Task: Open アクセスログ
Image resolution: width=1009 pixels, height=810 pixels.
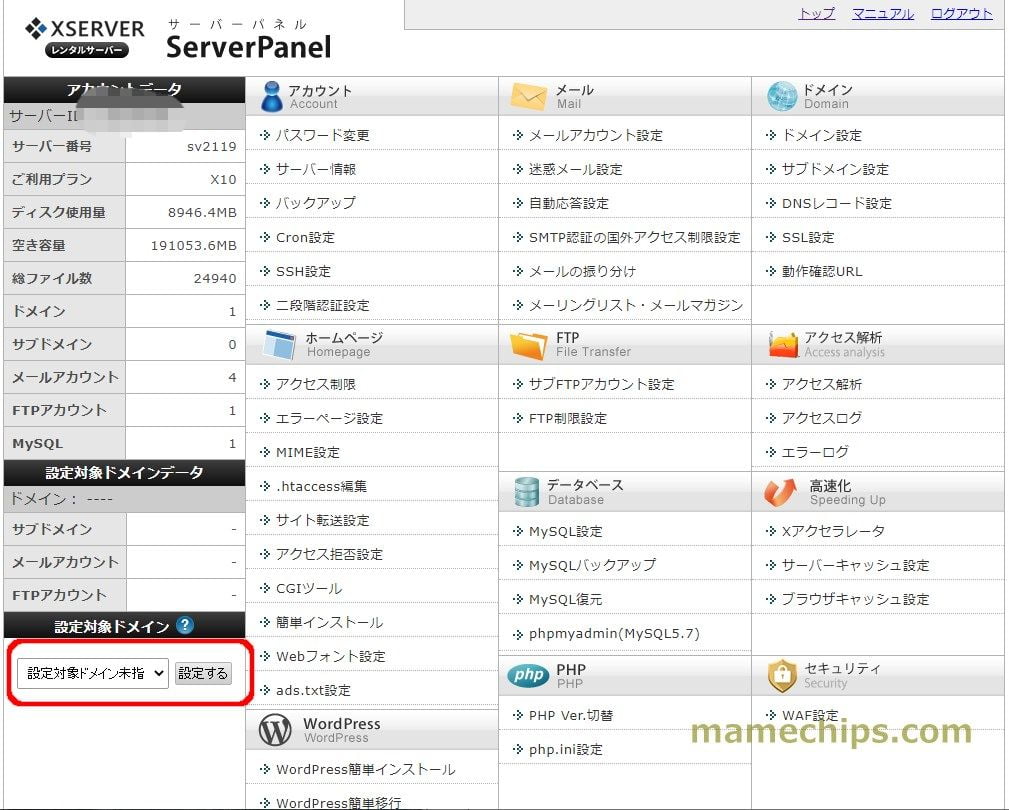Action: [x=821, y=419]
